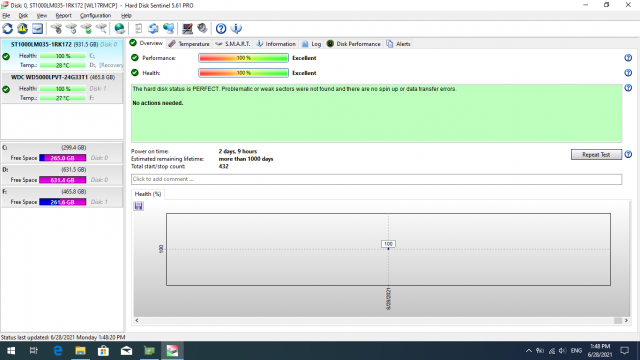Click the power on time value '2 days, 9 hours'

[x=238, y=151]
